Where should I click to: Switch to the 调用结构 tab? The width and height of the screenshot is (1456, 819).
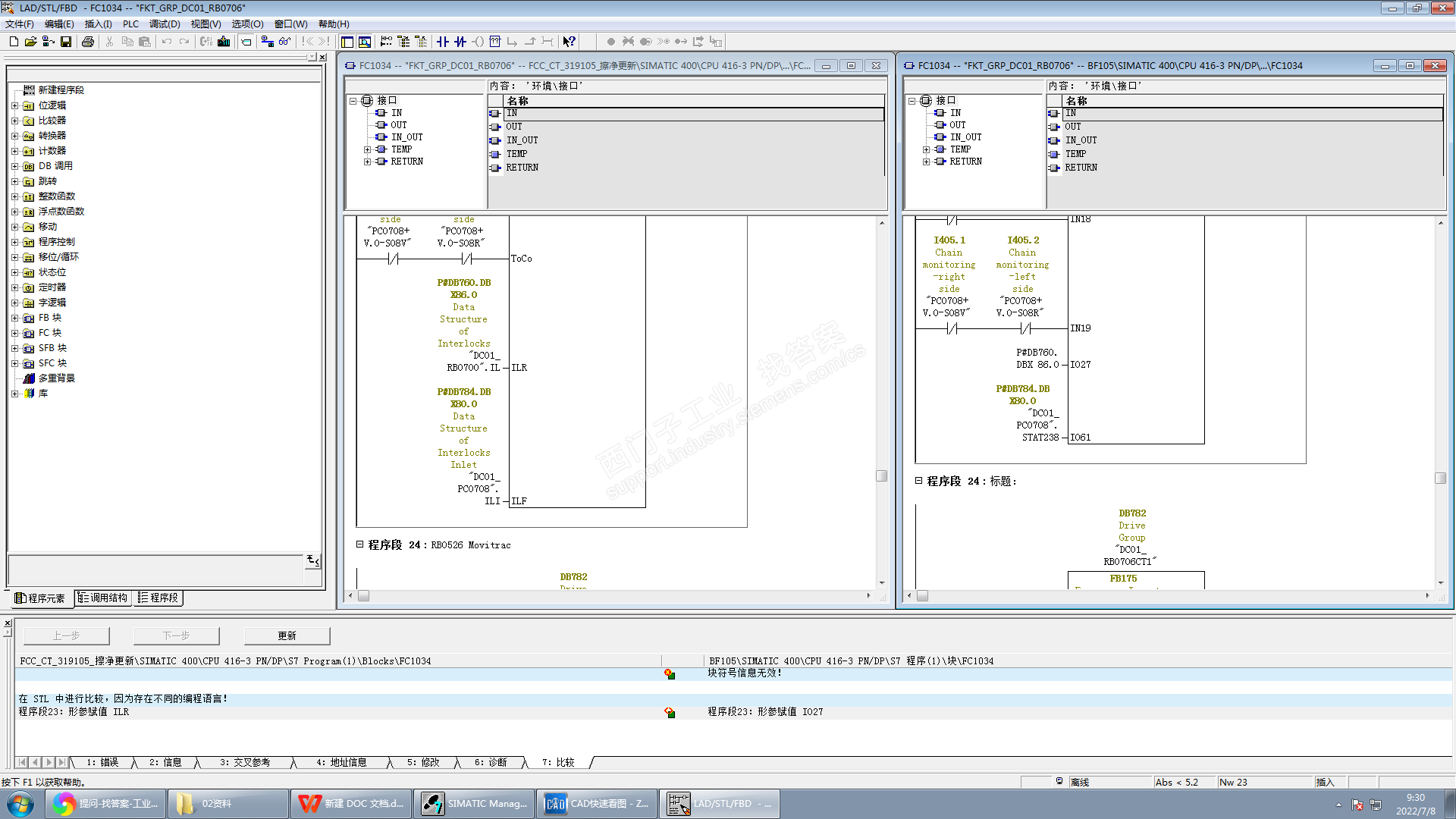click(103, 598)
